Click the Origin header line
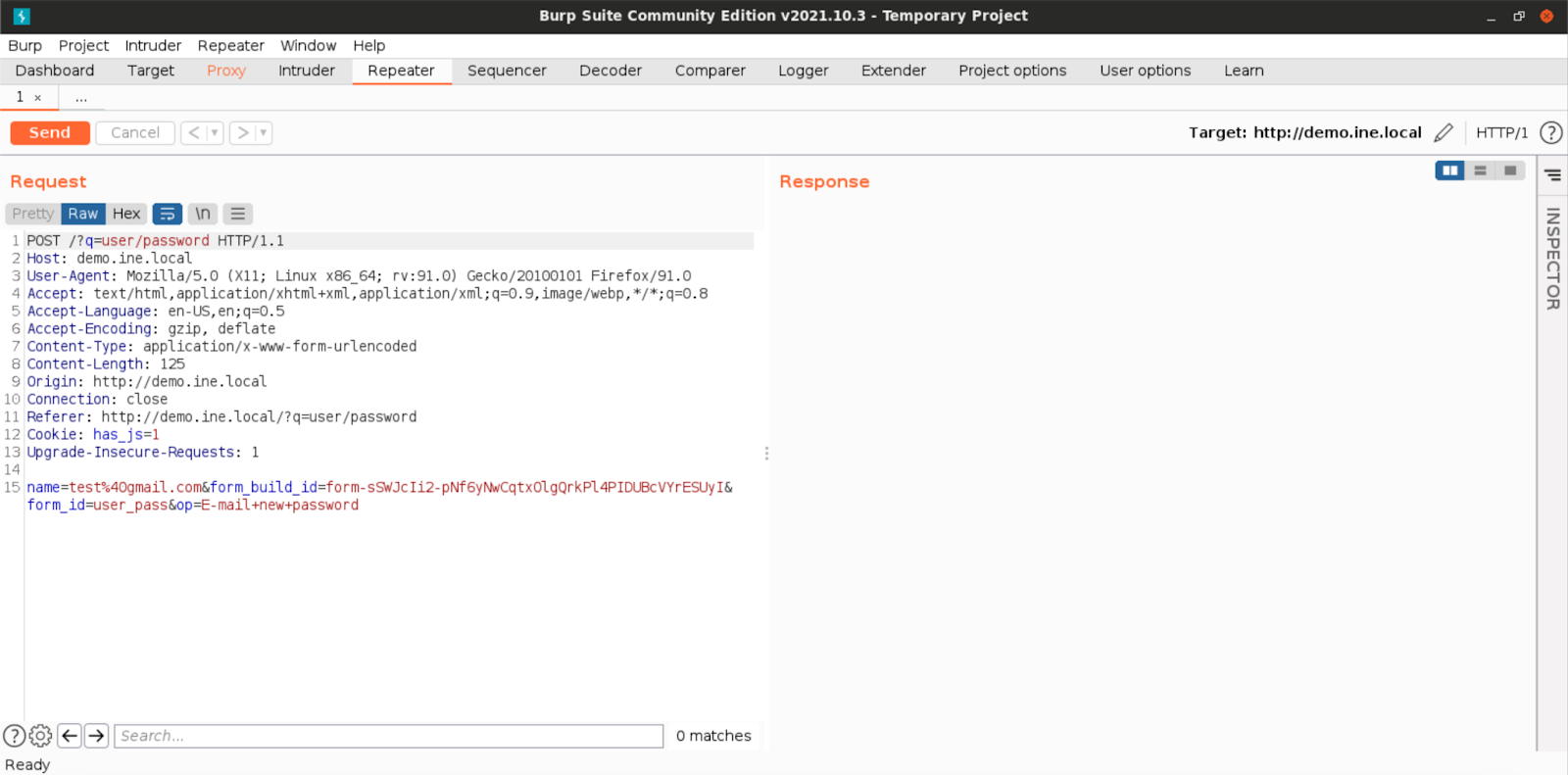The height and width of the screenshot is (775, 1568). [147, 382]
